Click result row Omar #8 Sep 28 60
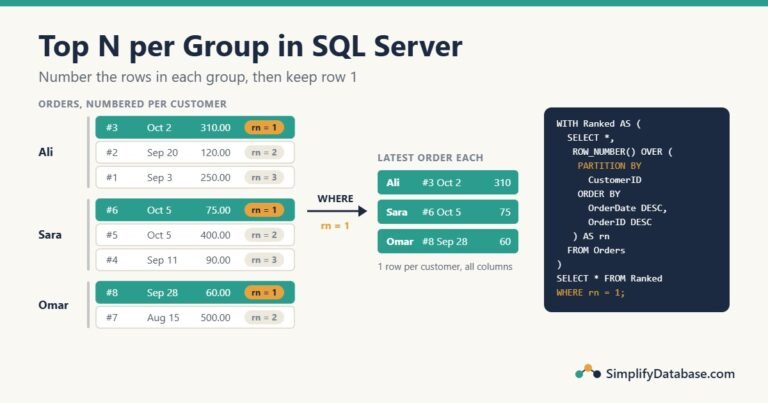768x403 pixels. tap(448, 241)
